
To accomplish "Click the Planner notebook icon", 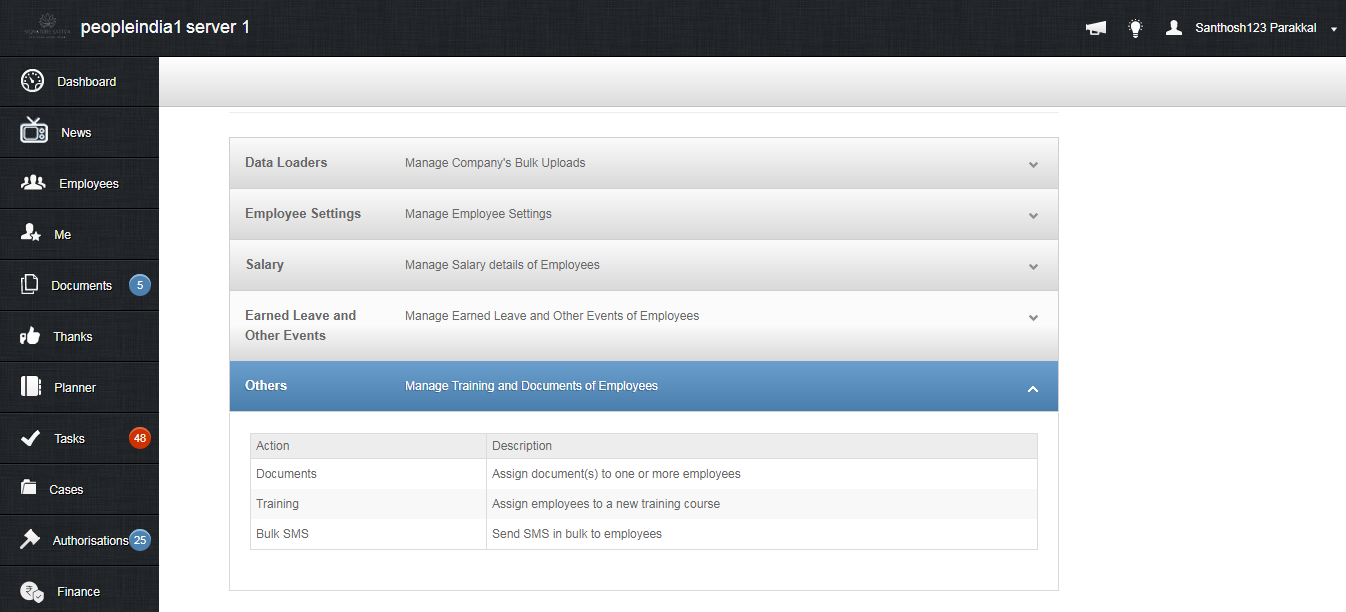I will click(x=30, y=387).
